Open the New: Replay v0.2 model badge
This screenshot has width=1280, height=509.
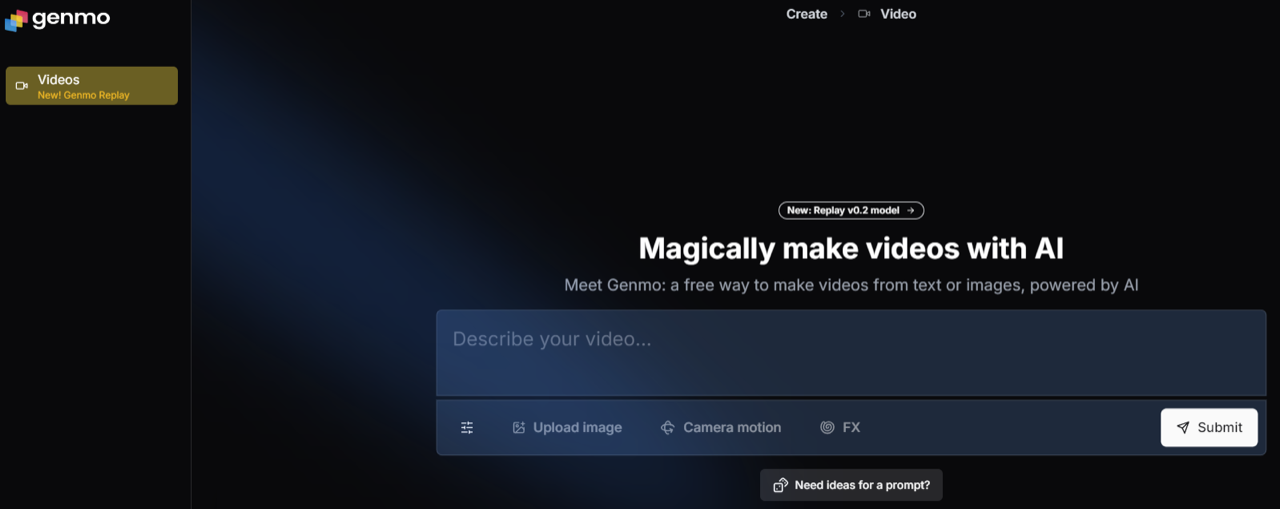click(851, 210)
